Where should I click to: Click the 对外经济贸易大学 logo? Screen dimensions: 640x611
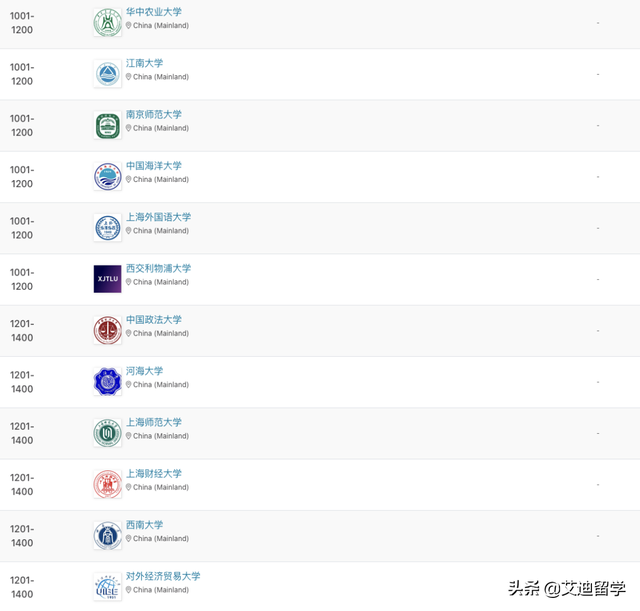click(107, 587)
